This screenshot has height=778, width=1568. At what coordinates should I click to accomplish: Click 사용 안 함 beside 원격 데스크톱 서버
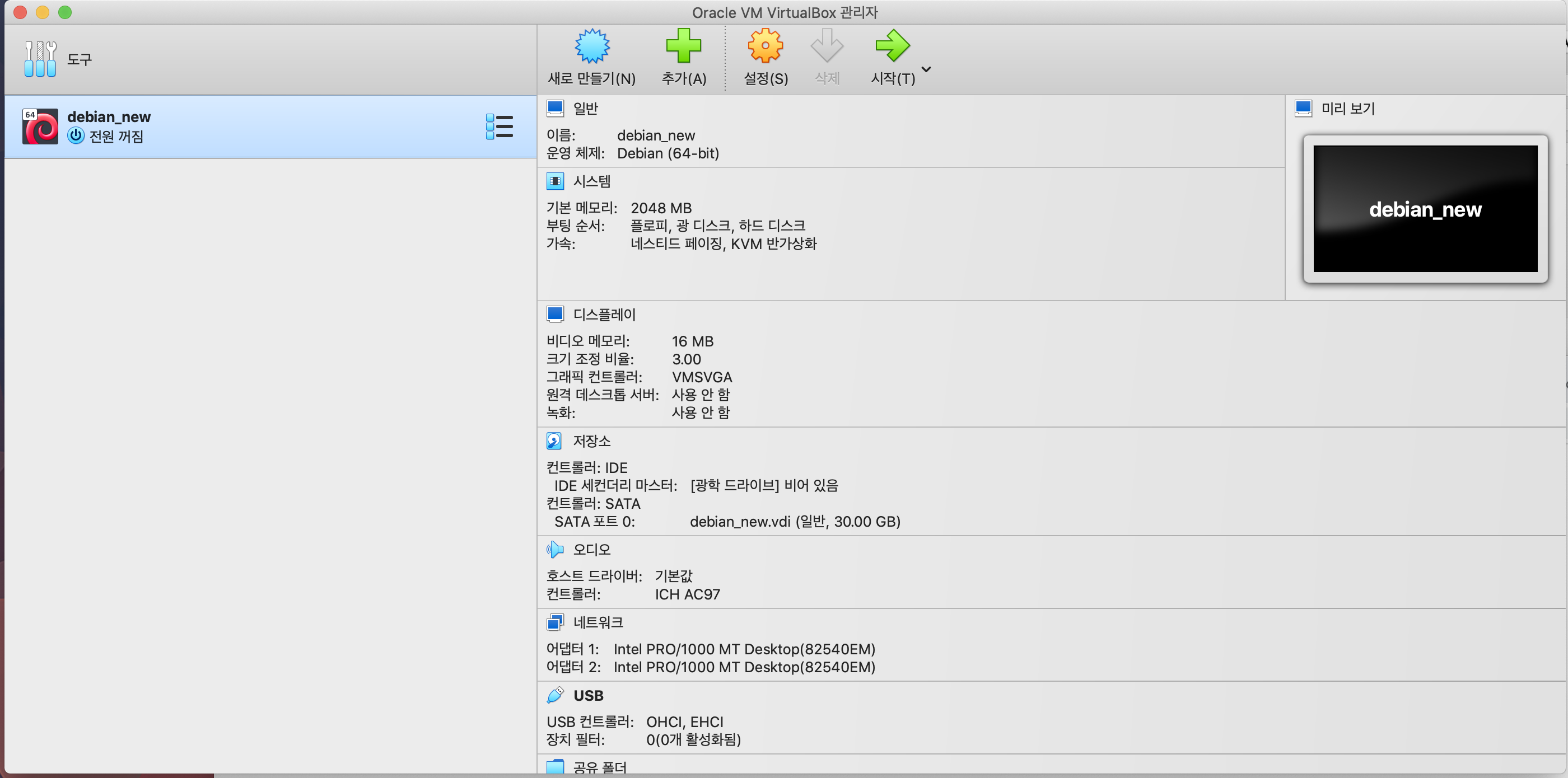click(x=701, y=395)
